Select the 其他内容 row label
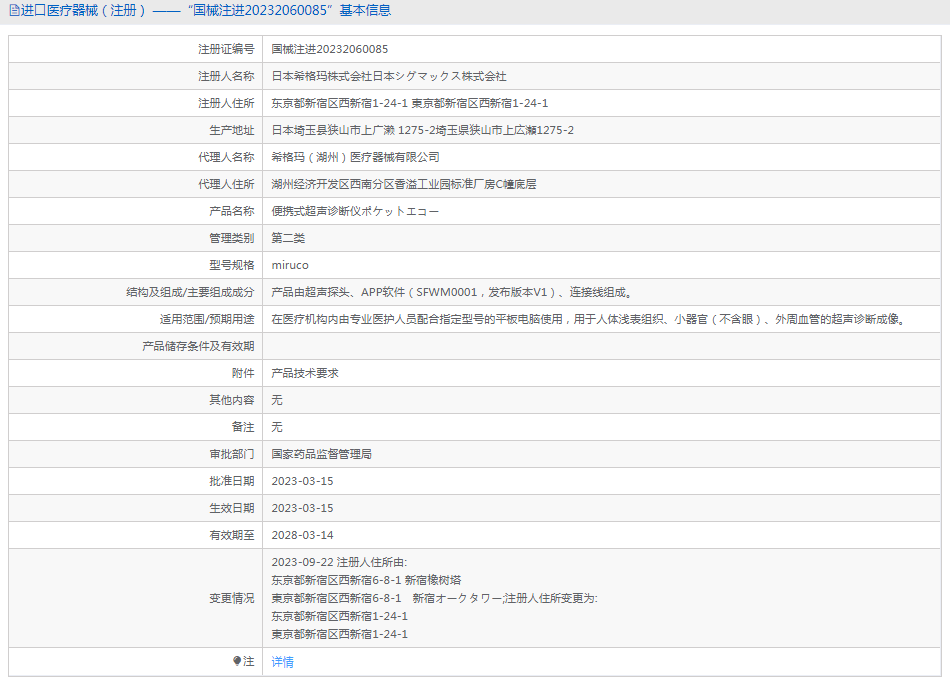Viewport: 950px width, 685px height. click(231, 400)
